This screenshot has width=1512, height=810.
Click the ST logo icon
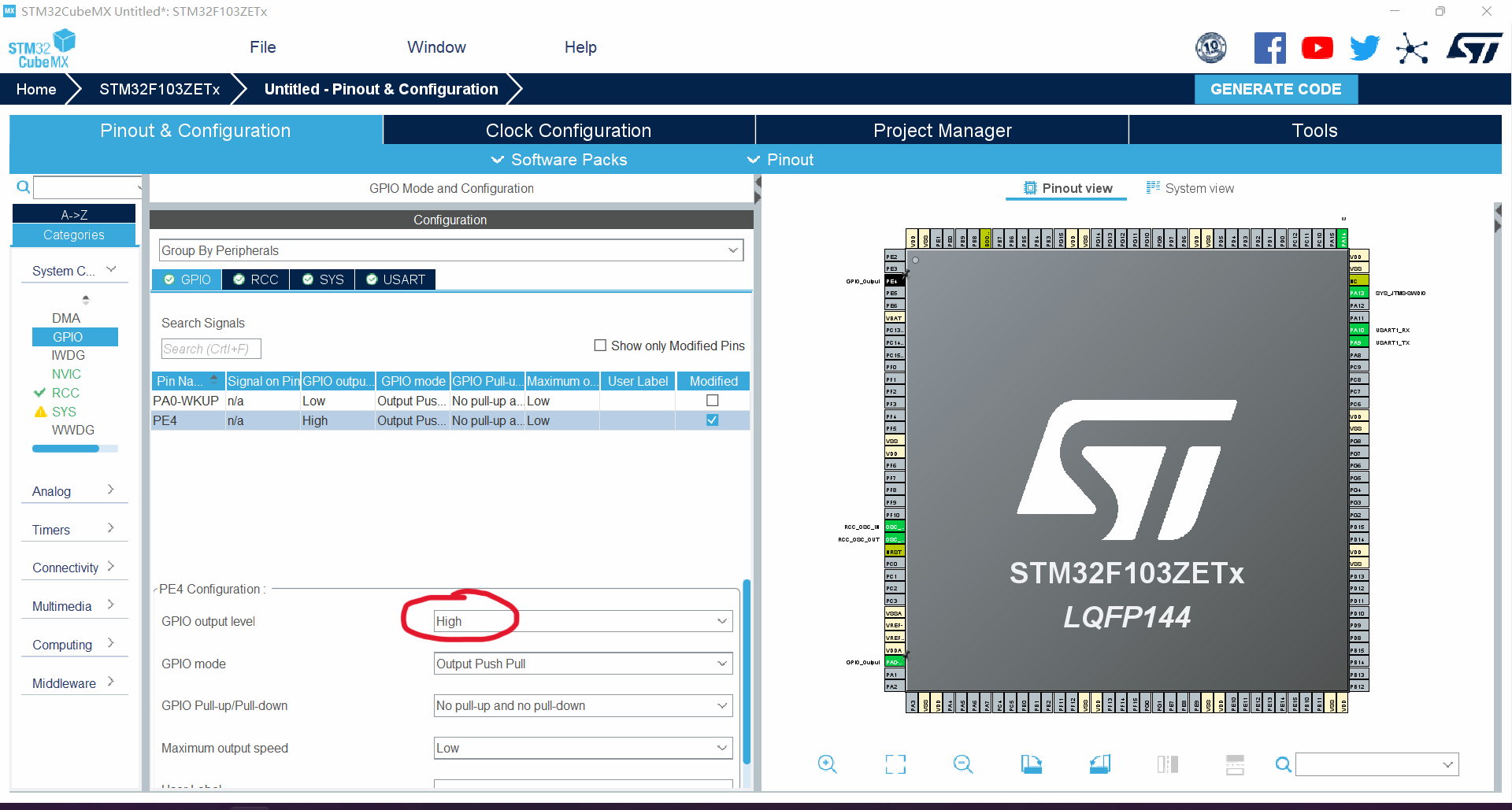1474,48
